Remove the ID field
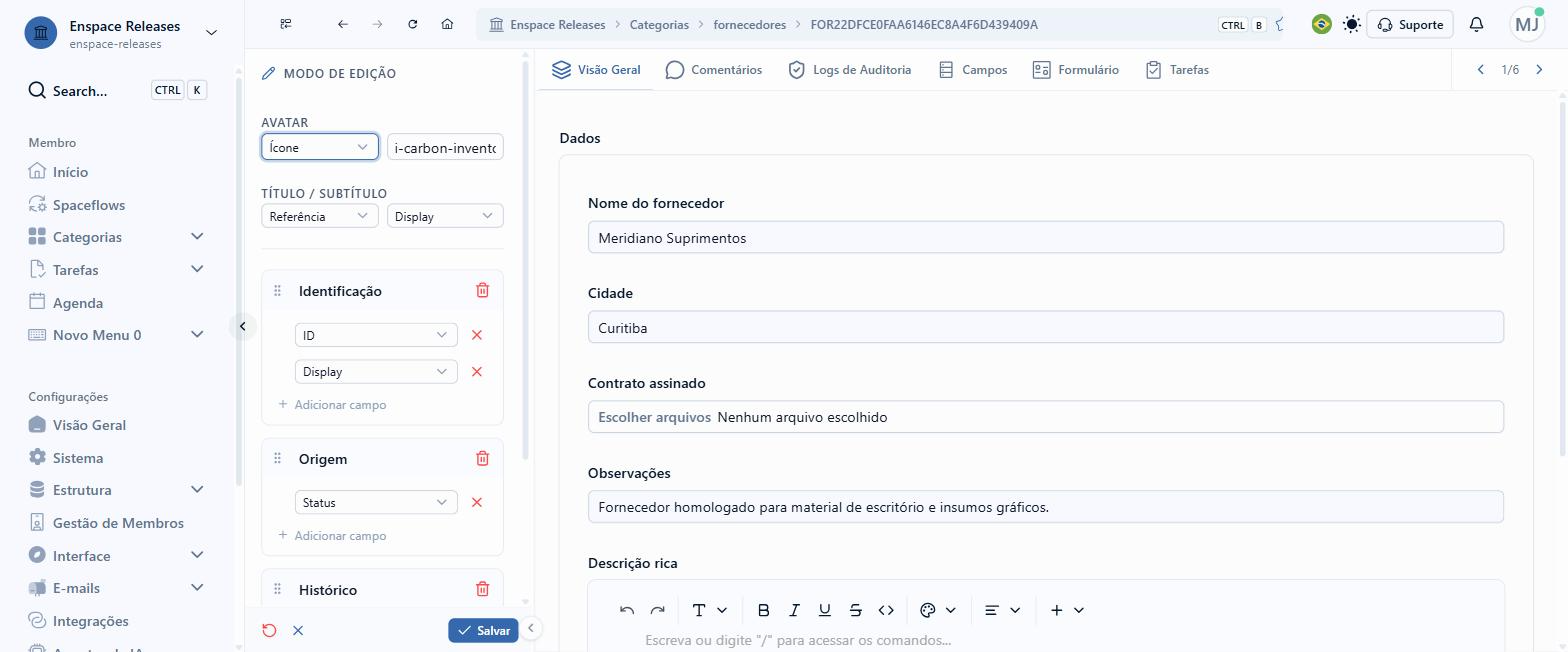Image resolution: width=1568 pixels, height=652 pixels. pos(477,335)
